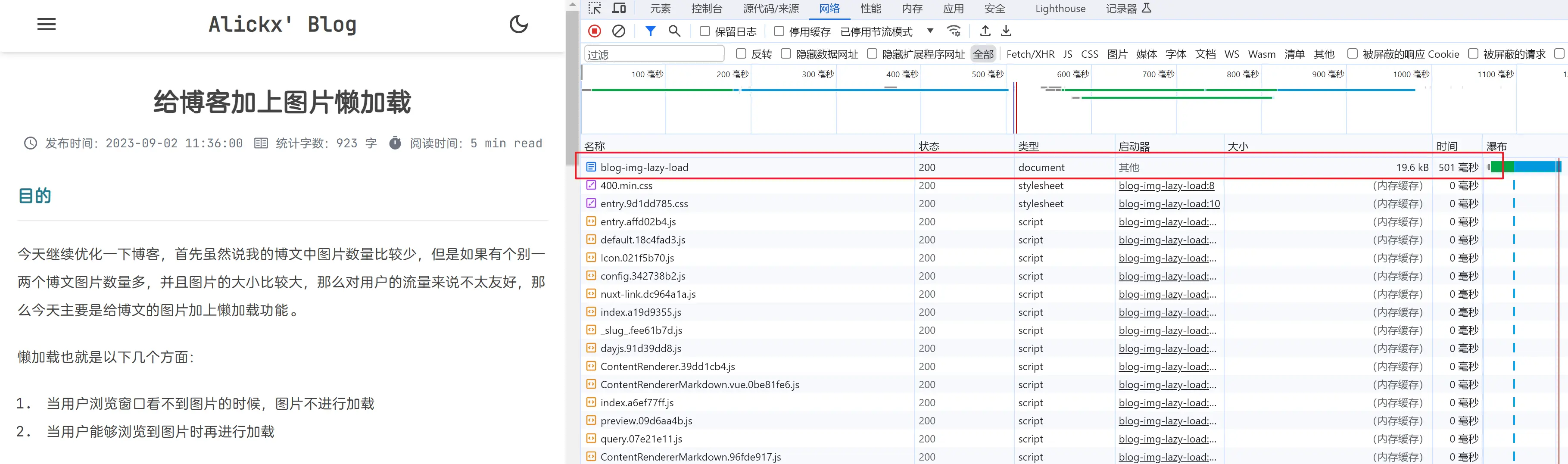The image size is (1568, 464).
Task: Switch to the 控制台 tab
Action: (x=707, y=9)
